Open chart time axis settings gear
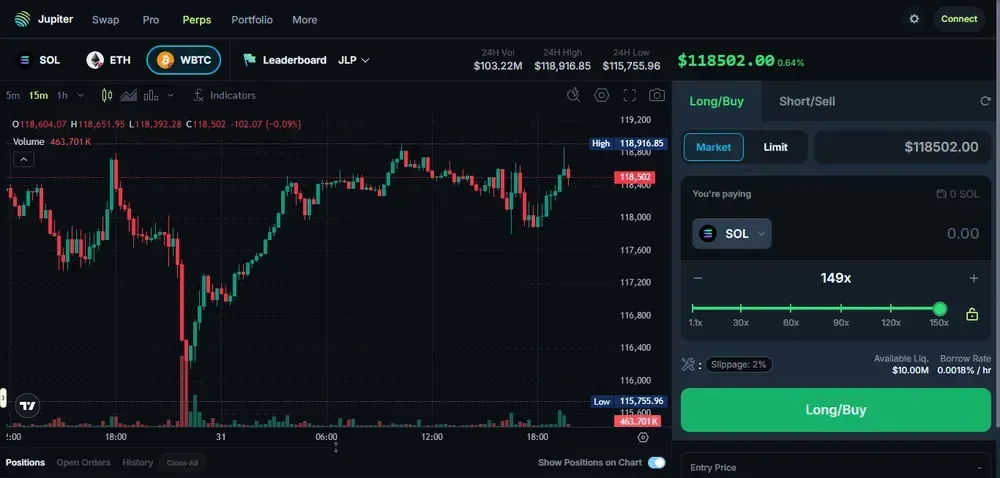Image resolution: width=1000 pixels, height=478 pixels. (x=643, y=437)
